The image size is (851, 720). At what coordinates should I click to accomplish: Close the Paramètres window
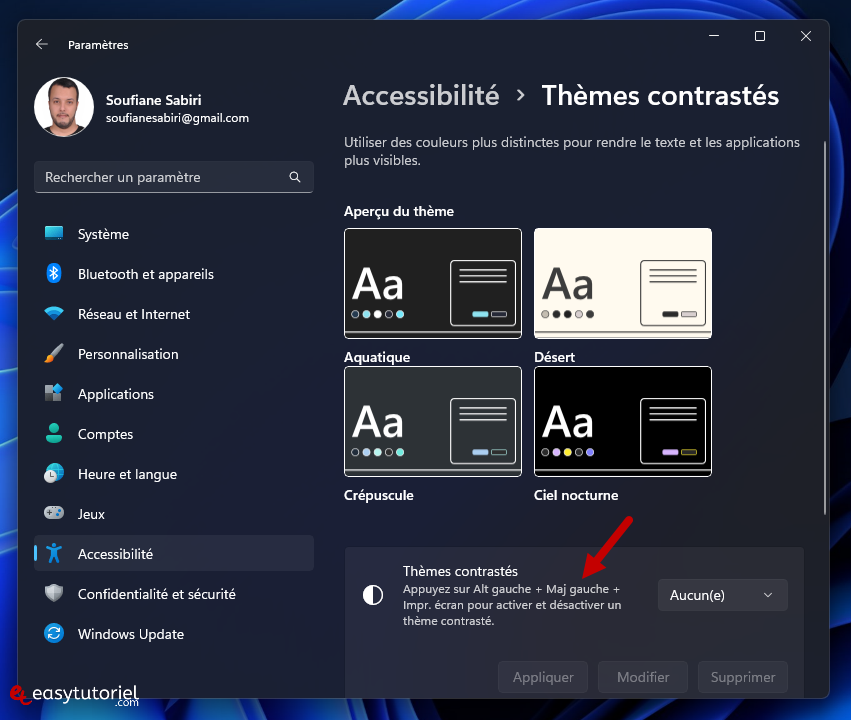[805, 36]
